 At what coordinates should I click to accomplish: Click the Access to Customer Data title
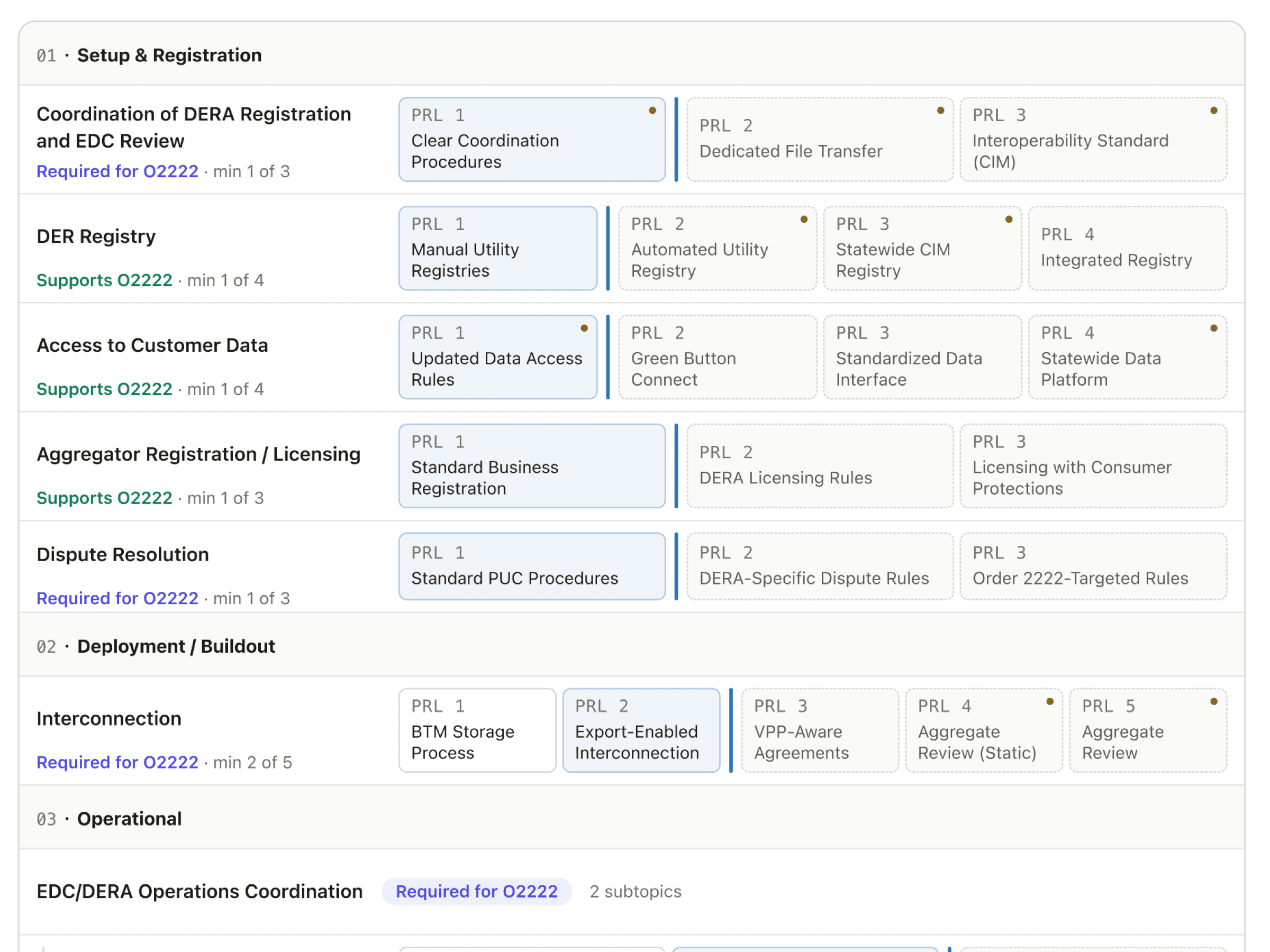[152, 345]
